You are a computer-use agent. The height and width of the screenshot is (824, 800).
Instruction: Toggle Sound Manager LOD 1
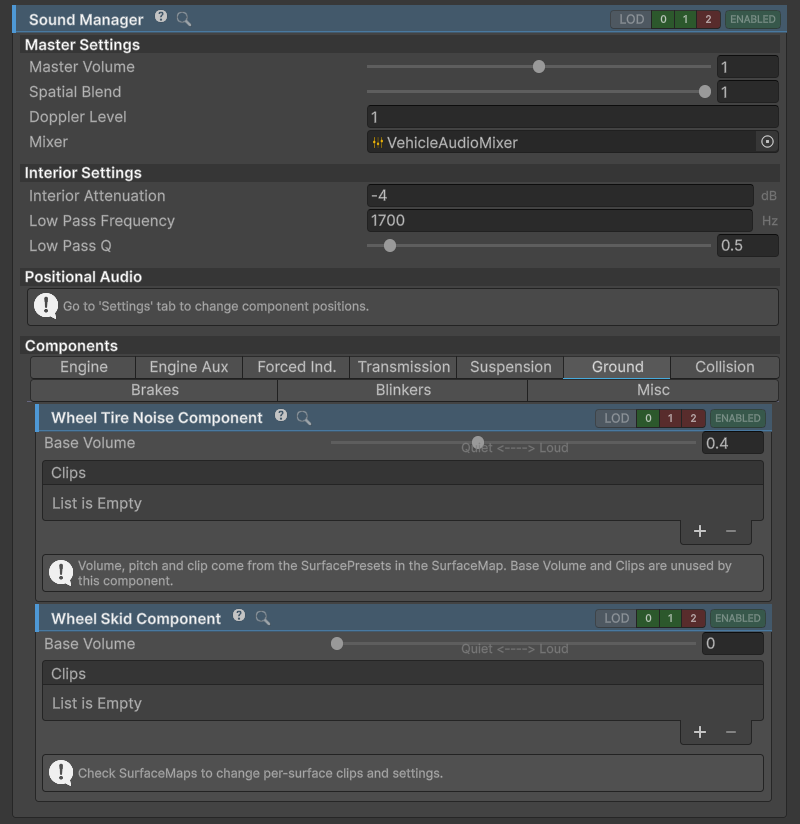coord(685,19)
